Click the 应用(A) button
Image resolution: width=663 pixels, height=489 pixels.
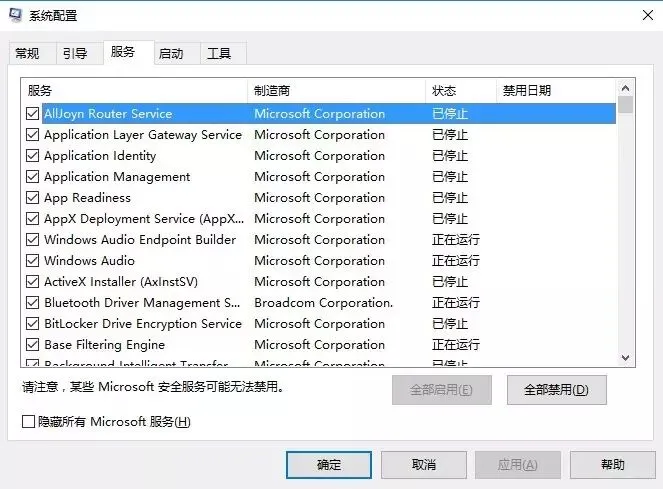coord(518,465)
